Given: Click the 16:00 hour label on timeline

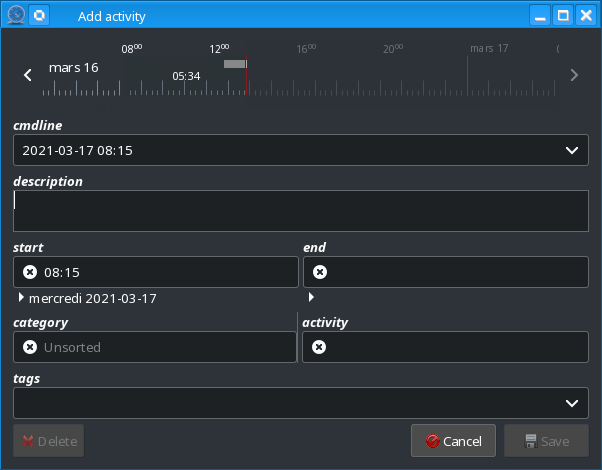Looking at the screenshot, I should tap(306, 48).
